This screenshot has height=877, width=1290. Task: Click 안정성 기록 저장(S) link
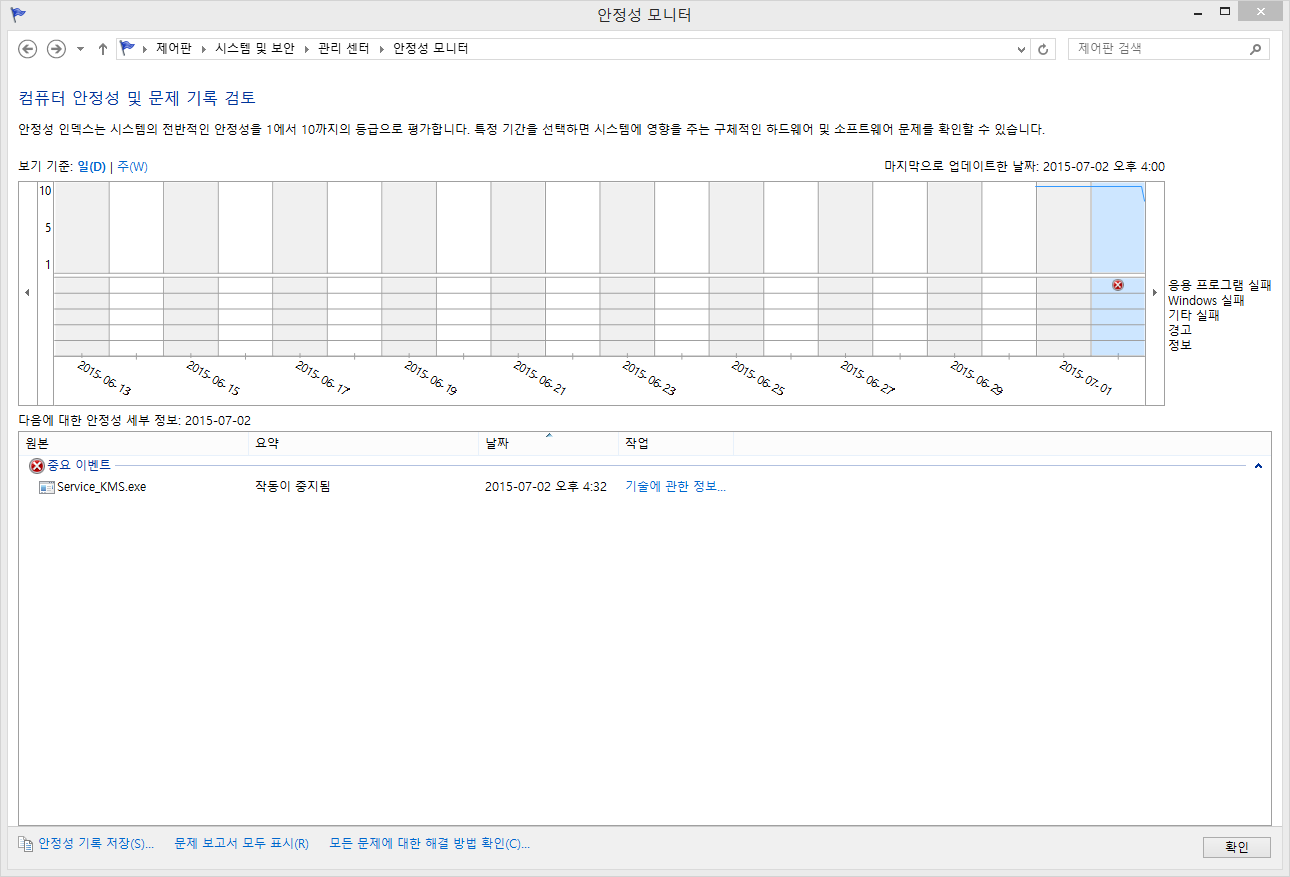(96, 844)
